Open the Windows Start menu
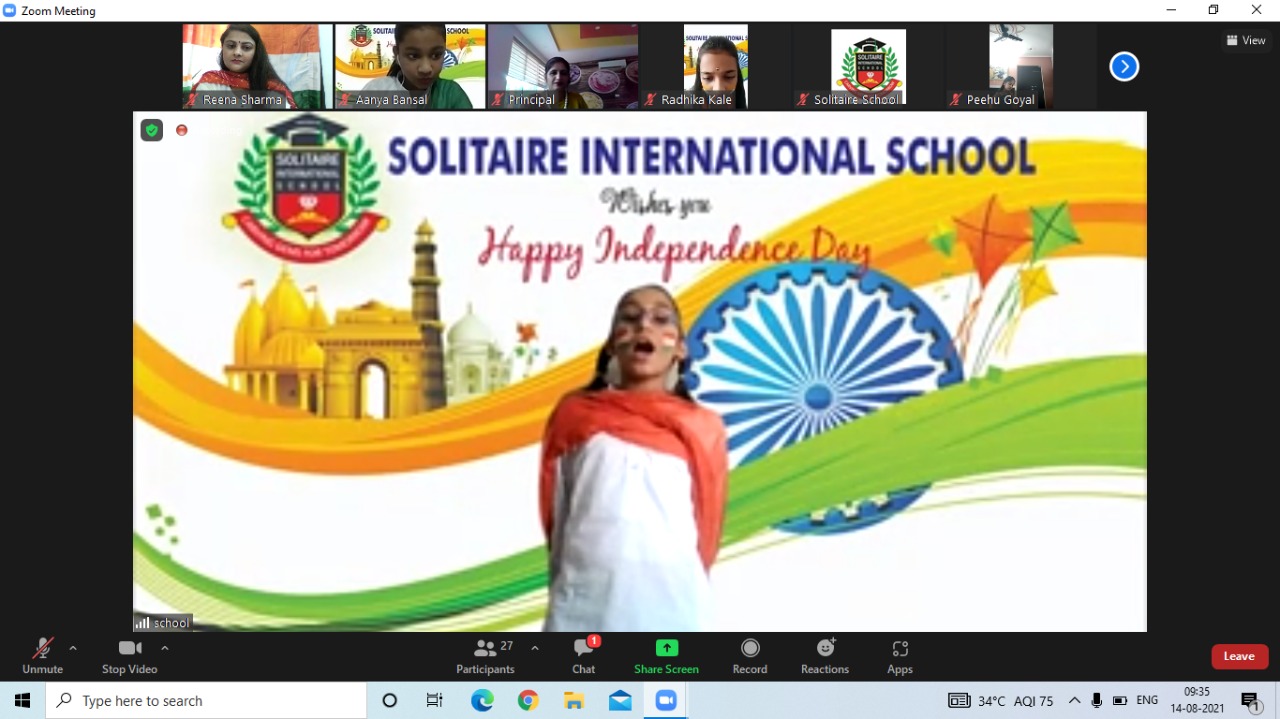This screenshot has width=1280, height=719. [x=22, y=701]
